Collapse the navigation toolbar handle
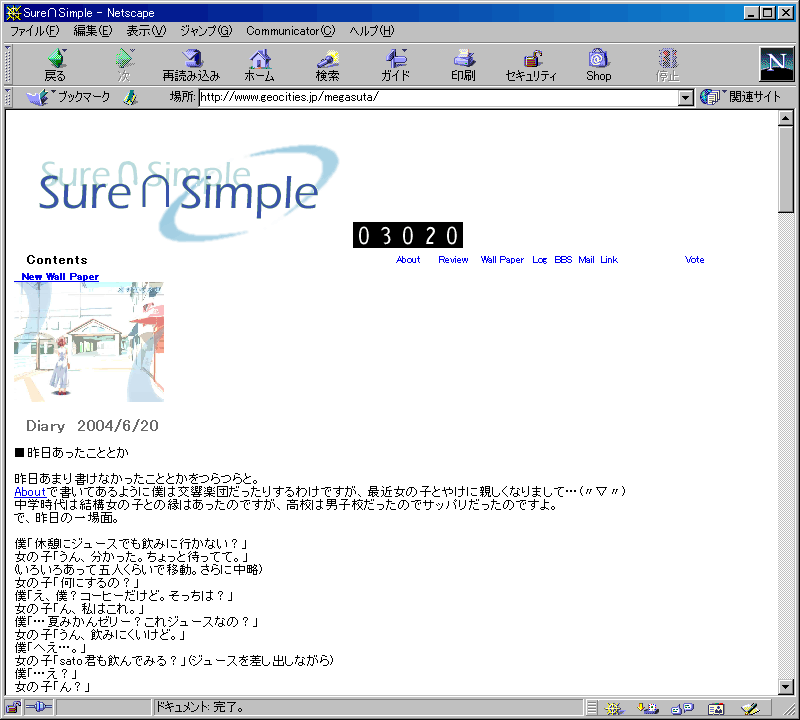Viewport: 800px width, 720px height. tap(8, 65)
